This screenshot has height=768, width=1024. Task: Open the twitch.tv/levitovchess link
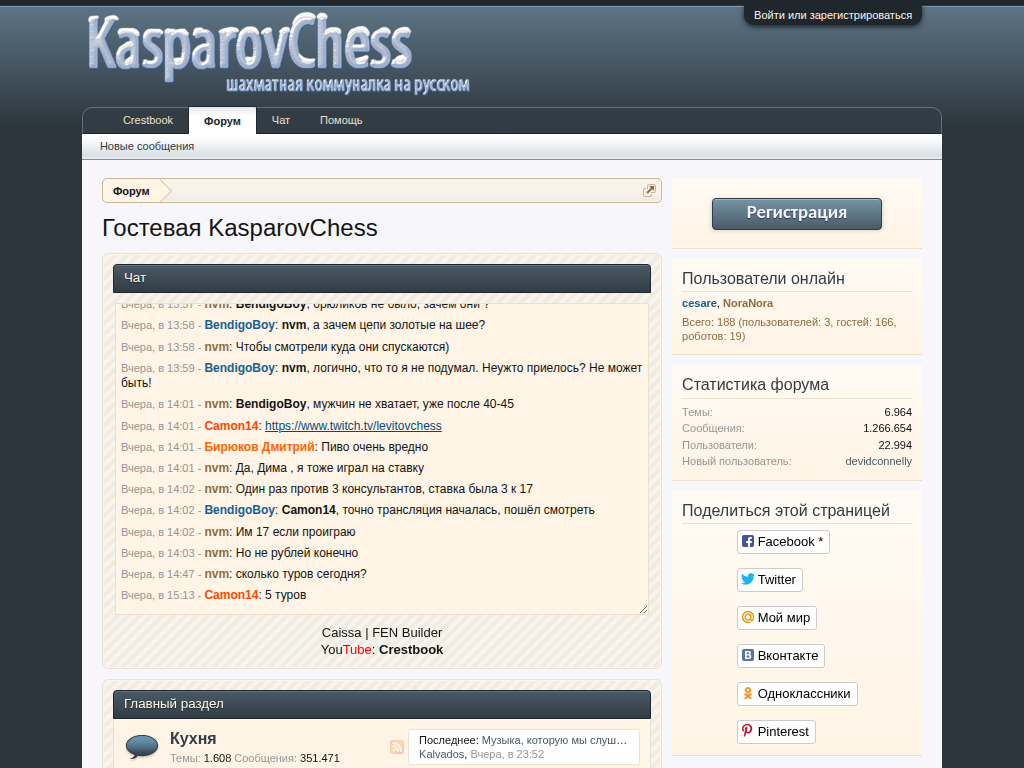click(353, 426)
